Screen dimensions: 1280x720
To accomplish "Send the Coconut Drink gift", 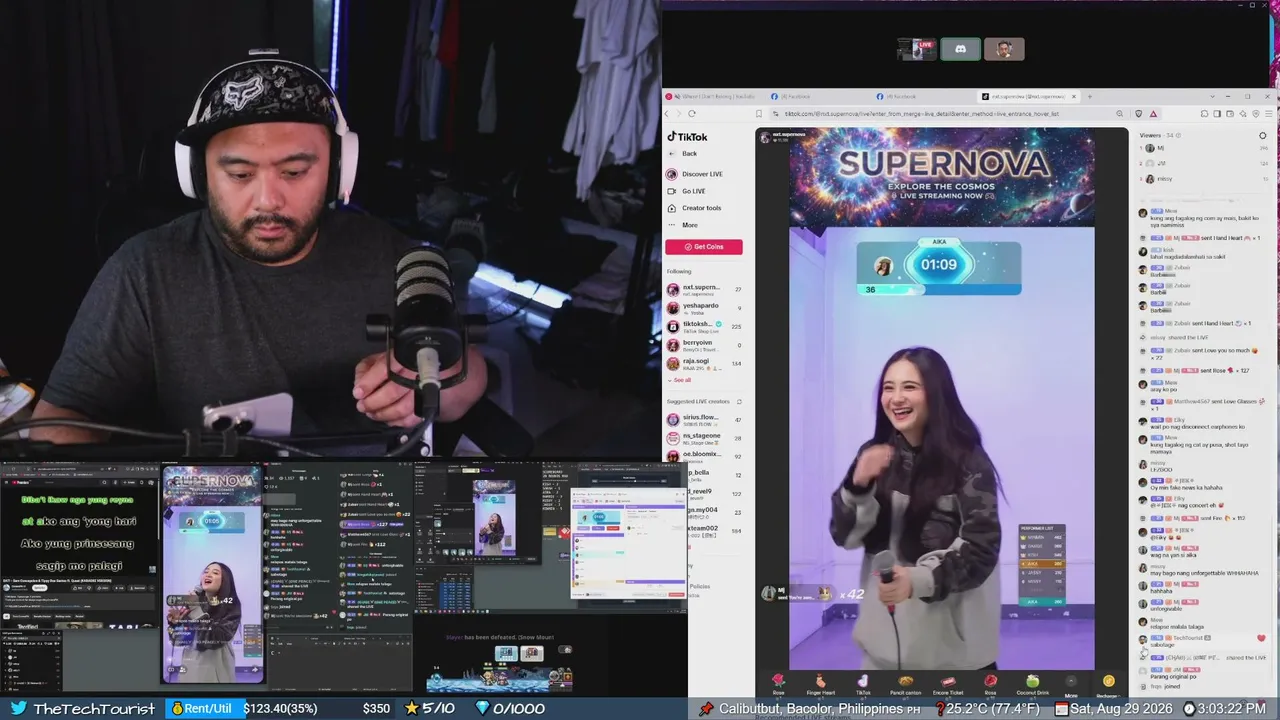I will pos(1032,685).
